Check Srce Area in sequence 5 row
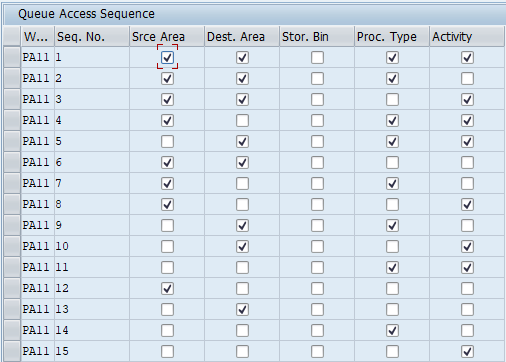 pyautogui.click(x=167, y=141)
